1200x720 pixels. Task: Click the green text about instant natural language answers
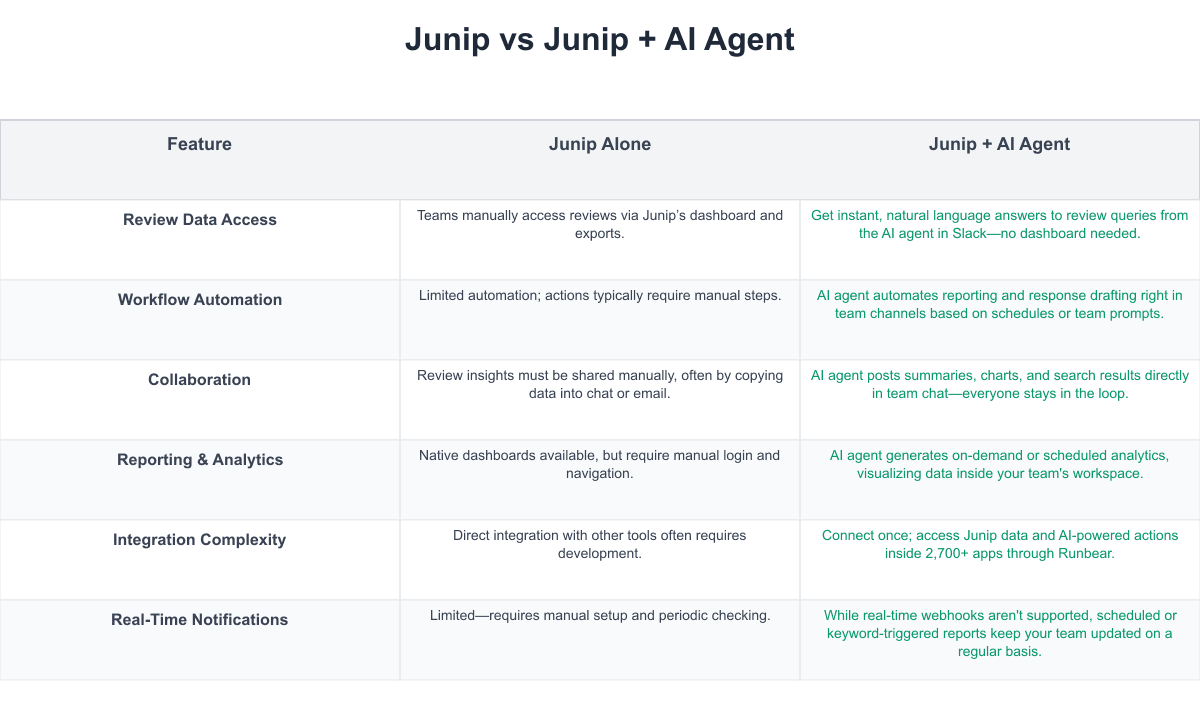pos(999,224)
